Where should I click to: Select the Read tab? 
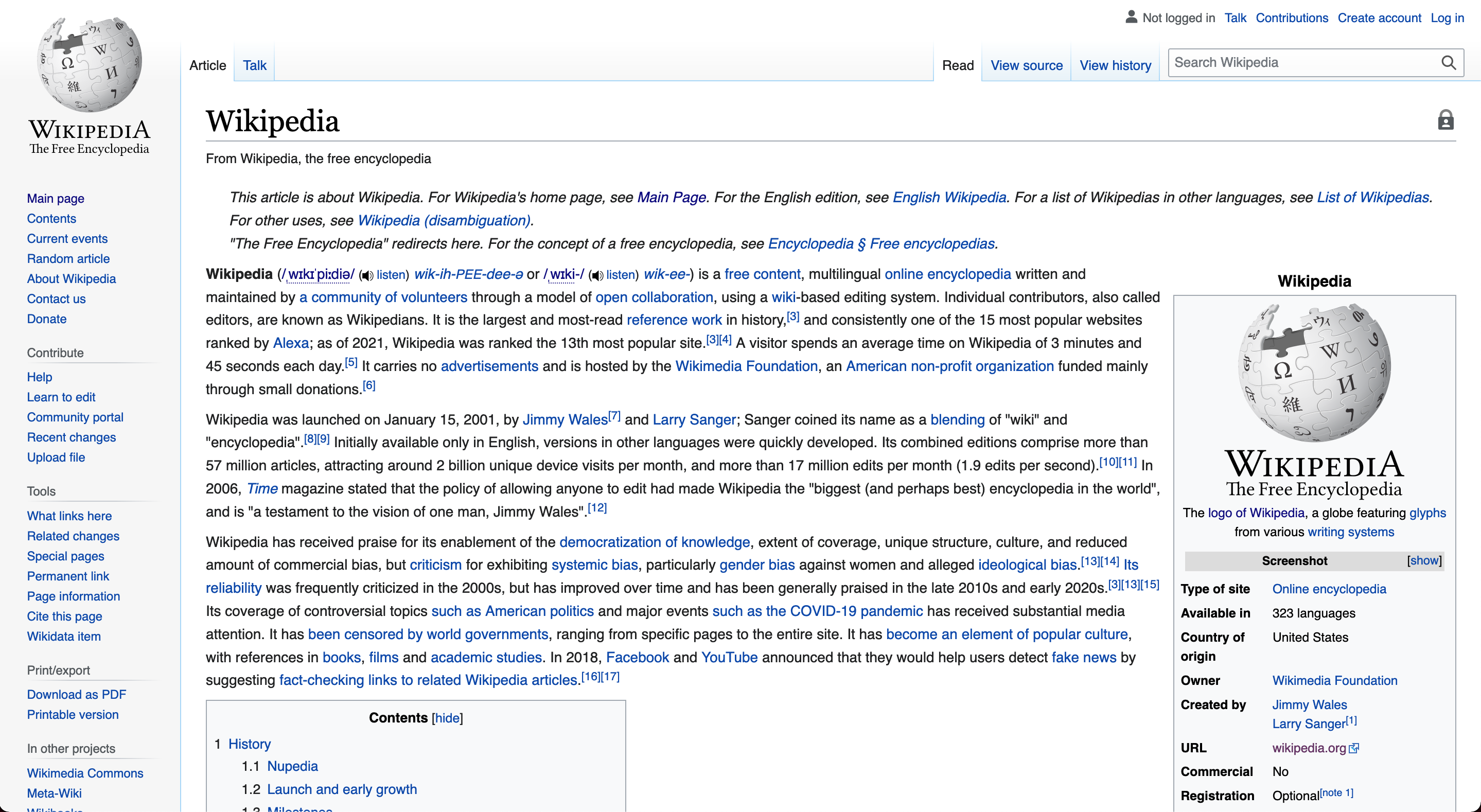[958, 65]
